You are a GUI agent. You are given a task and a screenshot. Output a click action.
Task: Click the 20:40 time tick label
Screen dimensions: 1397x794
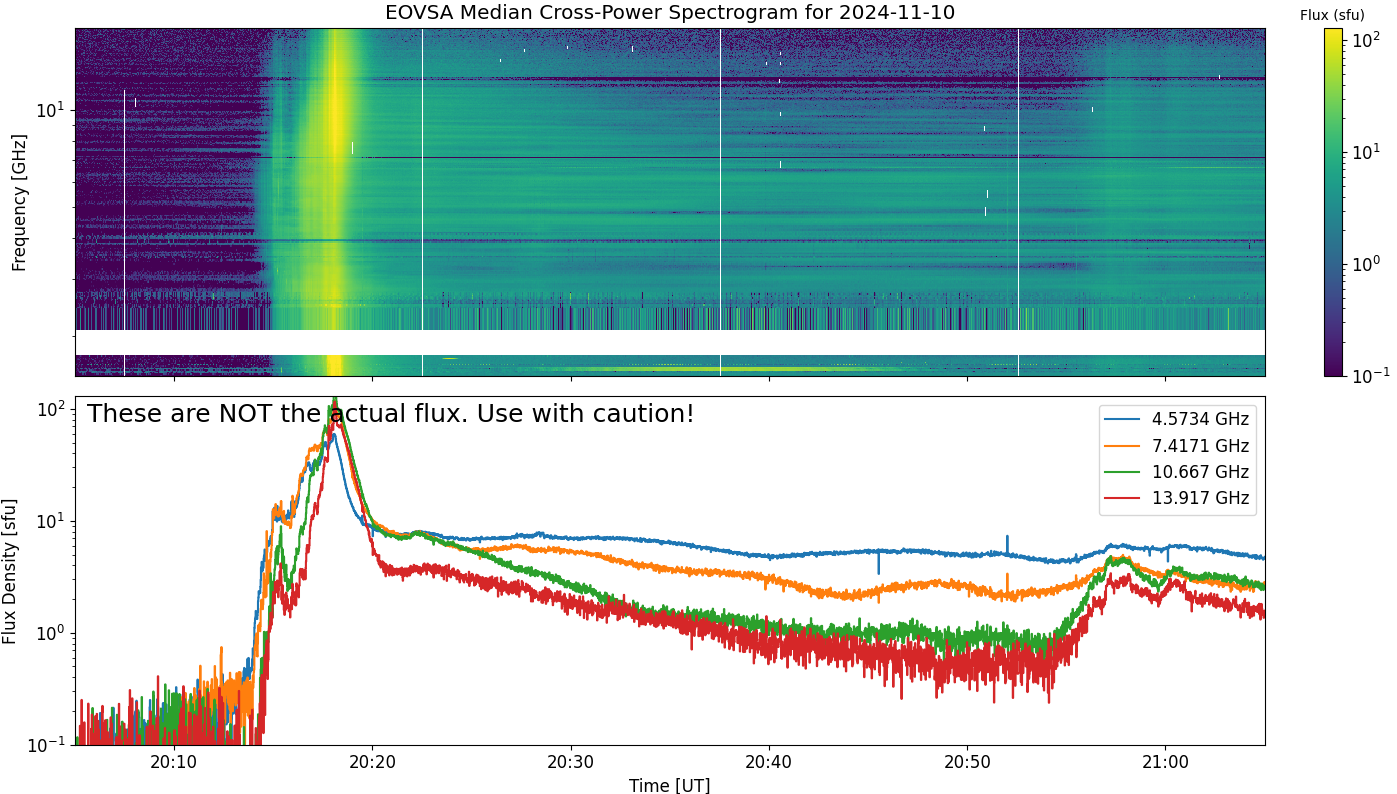tap(769, 762)
